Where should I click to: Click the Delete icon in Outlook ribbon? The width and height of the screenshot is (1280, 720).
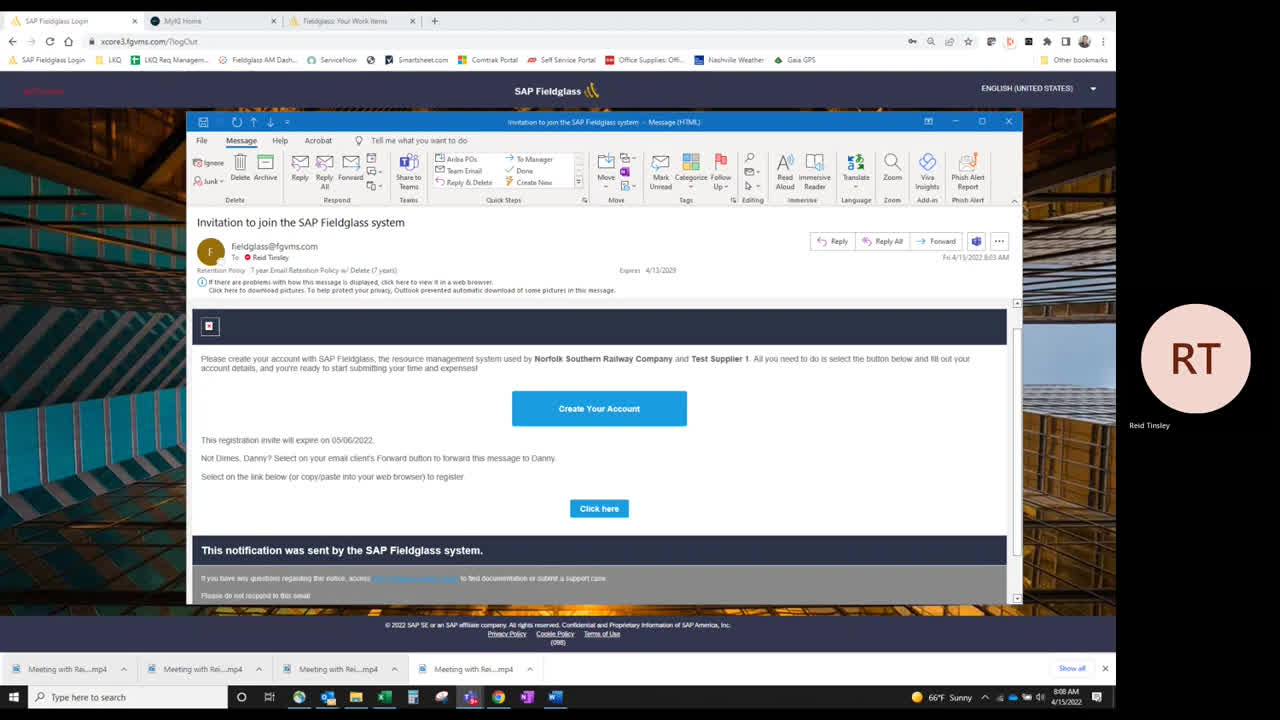(240, 162)
